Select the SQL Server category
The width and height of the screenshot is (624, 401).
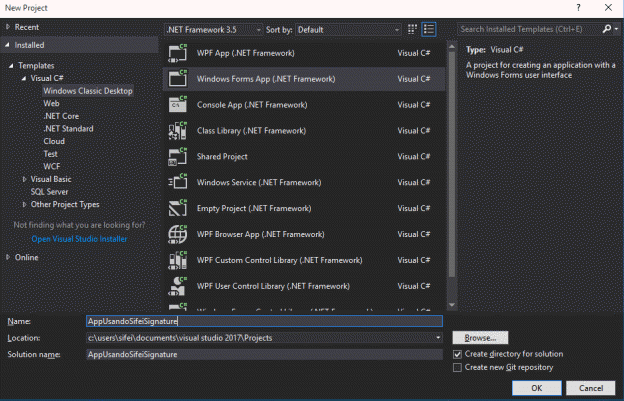[x=49, y=192]
